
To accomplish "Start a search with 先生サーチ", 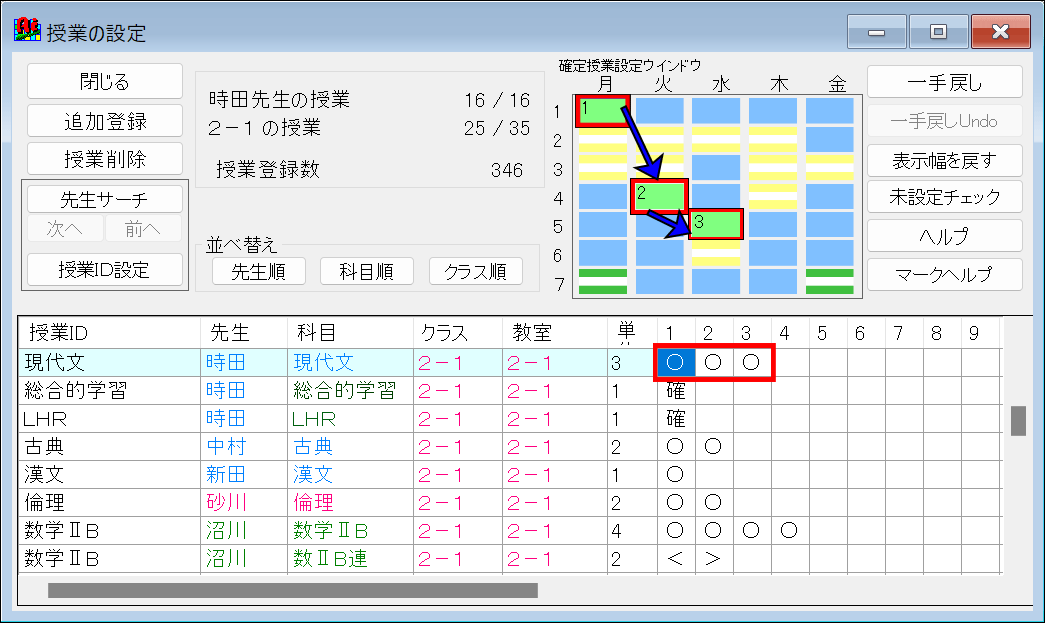I will coord(104,198).
